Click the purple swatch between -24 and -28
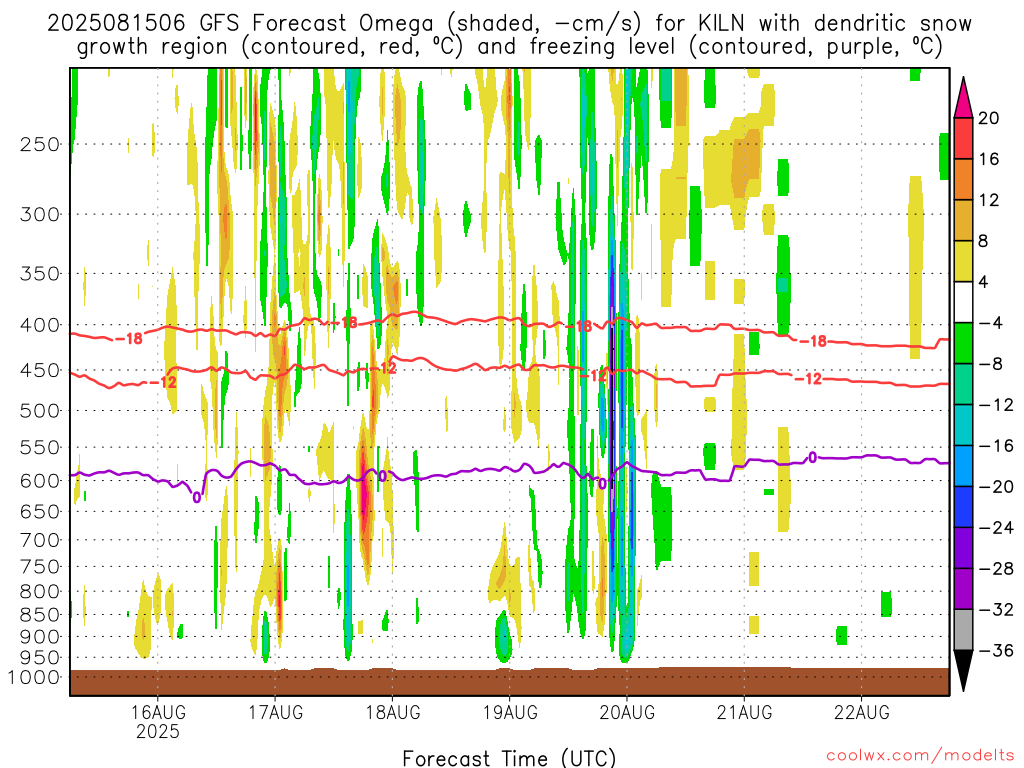This screenshot has height=768, width=1024. [963, 548]
